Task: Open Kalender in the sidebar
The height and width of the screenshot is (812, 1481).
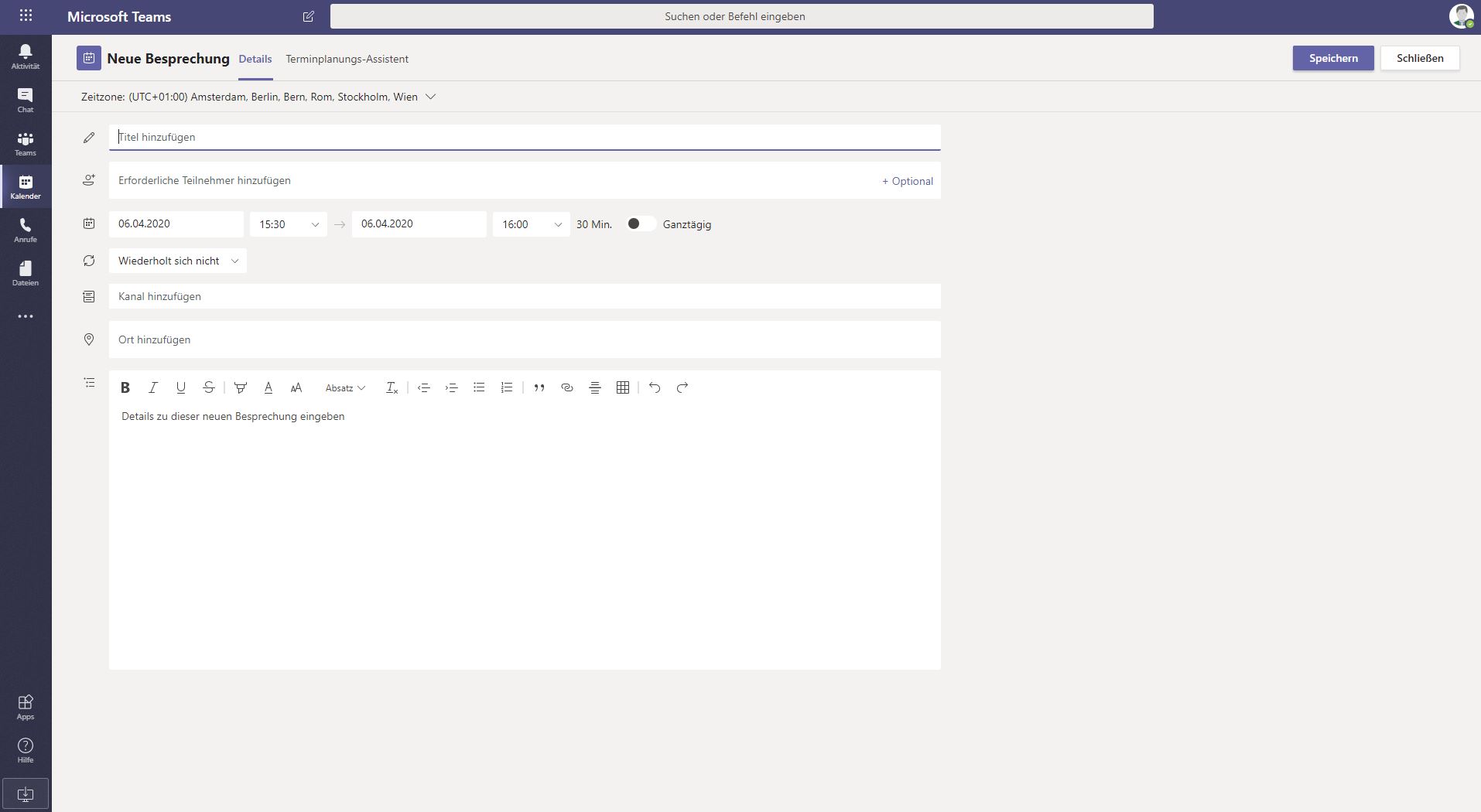Action: click(x=26, y=186)
